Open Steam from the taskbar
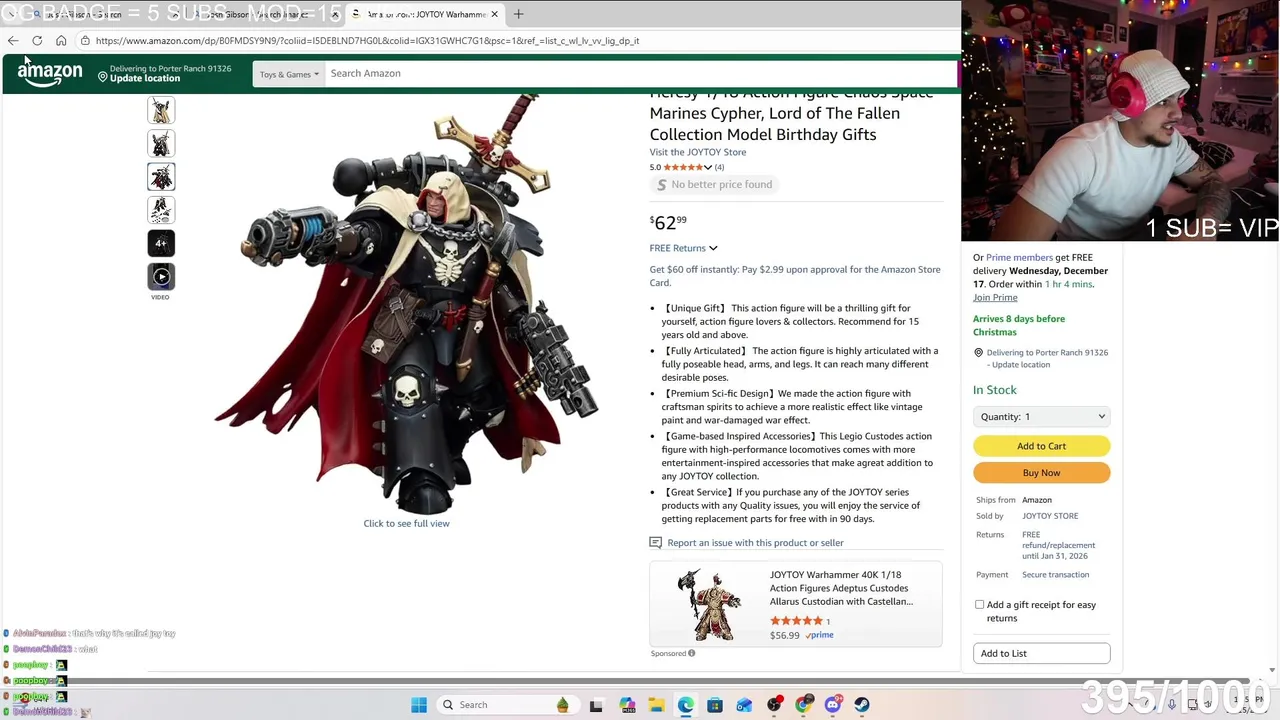This screenshot has height=720, width=1280. 862,705
